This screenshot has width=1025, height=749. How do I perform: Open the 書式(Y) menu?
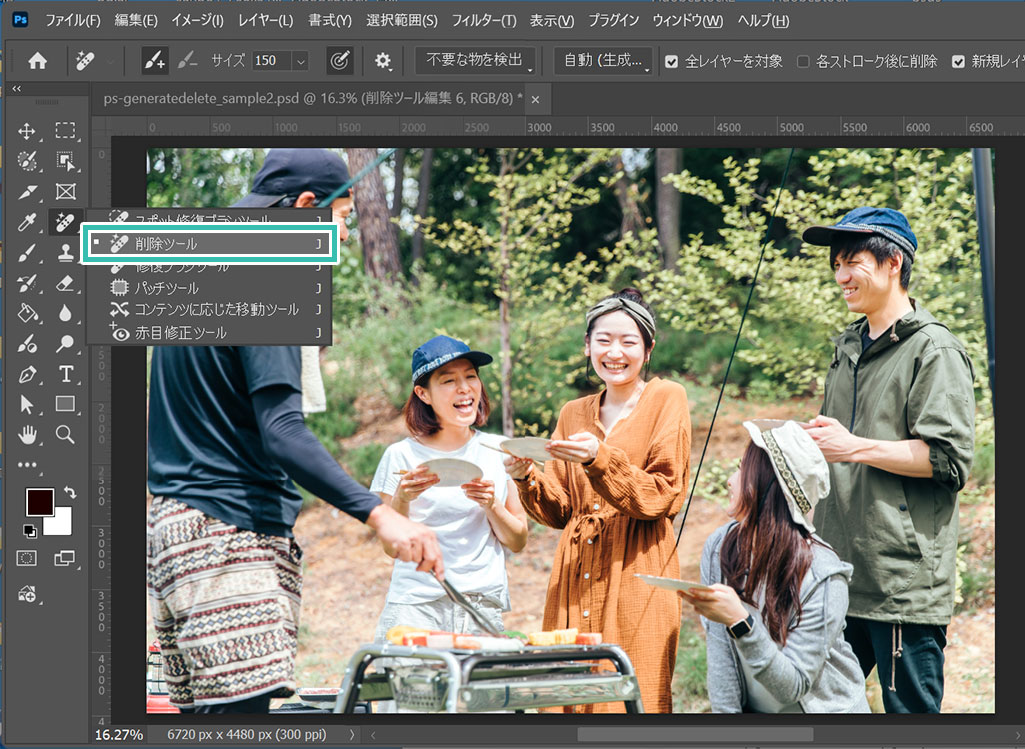click(x=330, y=21)
